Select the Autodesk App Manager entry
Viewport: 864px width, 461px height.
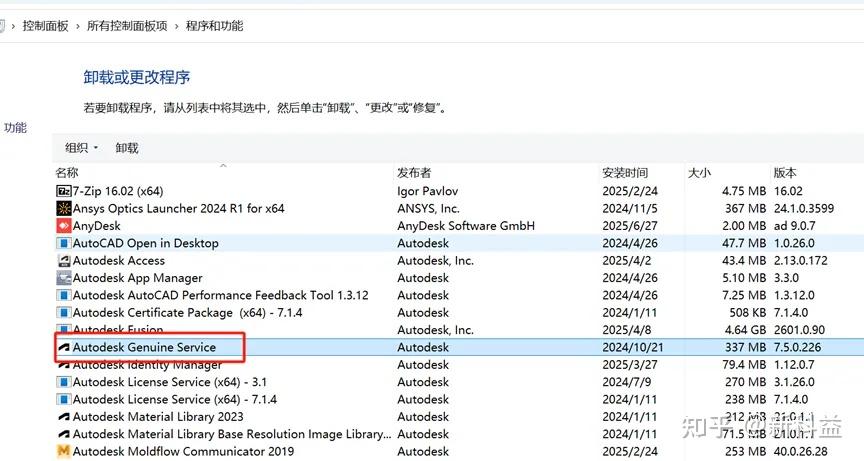(137, 278)
